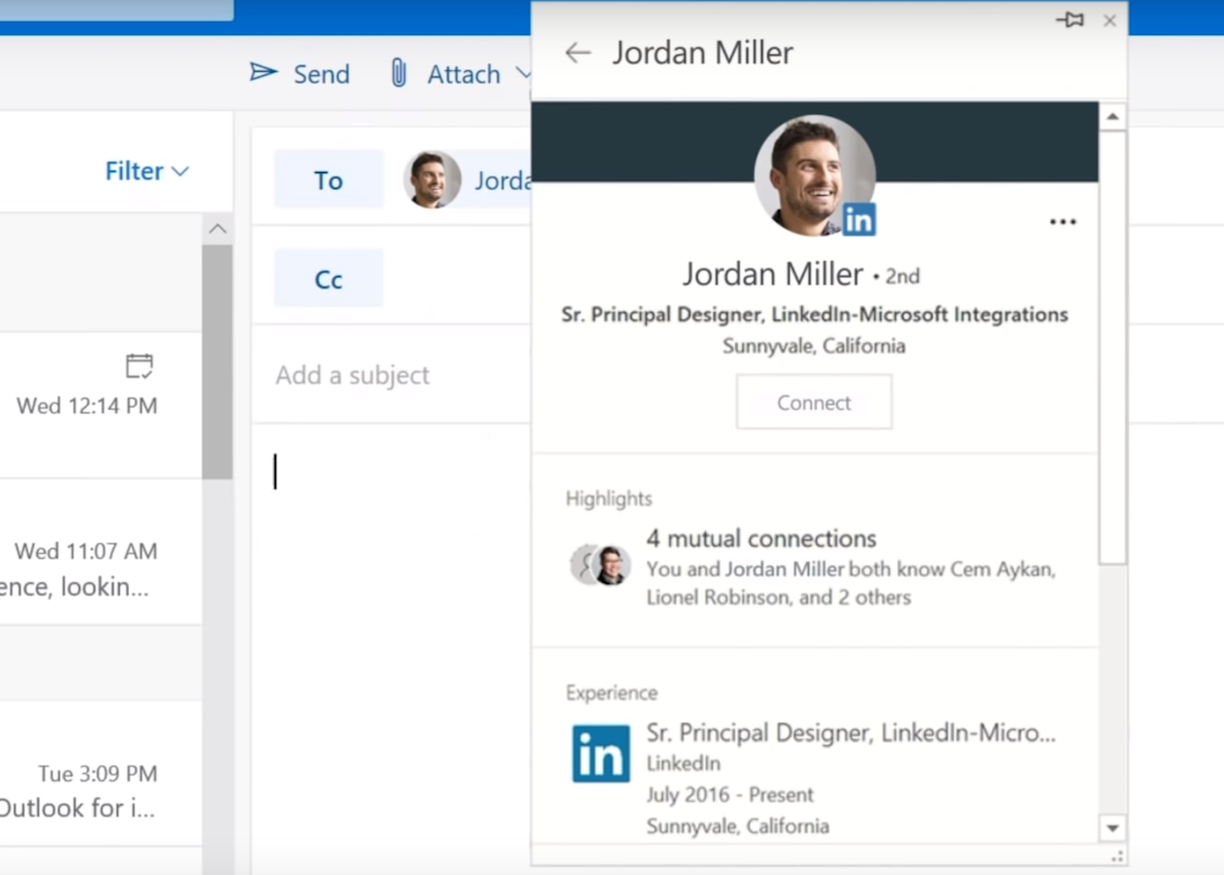This screenshot has height=875, width=1224.
Task: Click the Attach paperclip icon
Action: (x=398, y=73)
